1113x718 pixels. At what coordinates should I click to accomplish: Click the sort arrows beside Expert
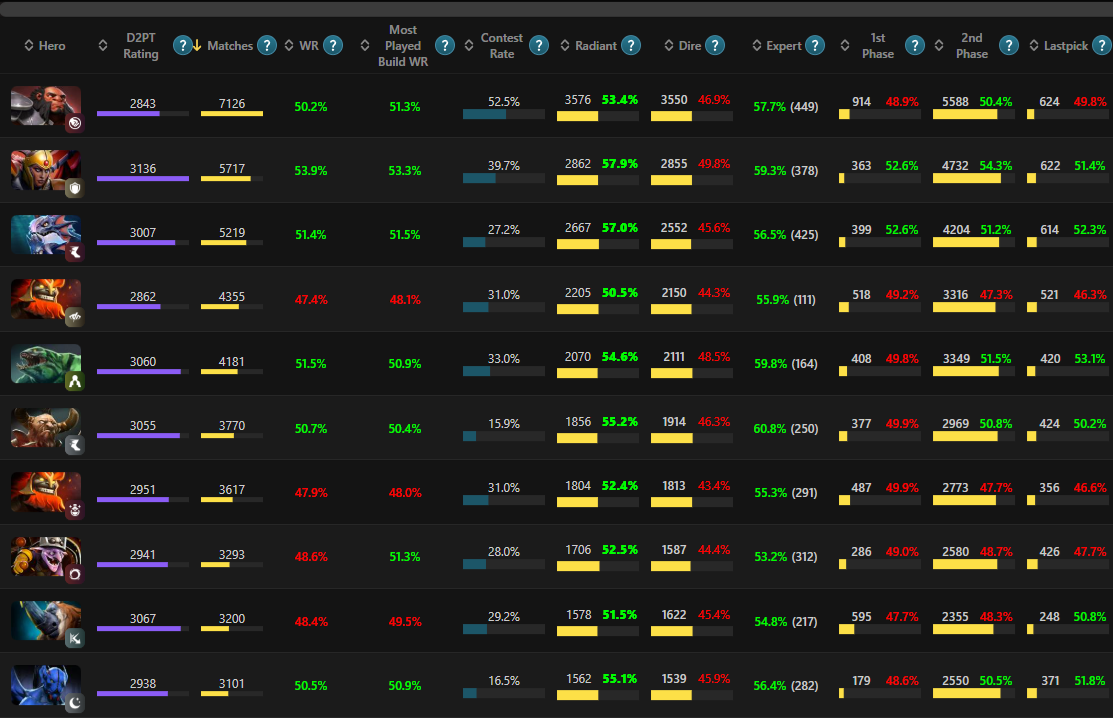coord(757,45)
